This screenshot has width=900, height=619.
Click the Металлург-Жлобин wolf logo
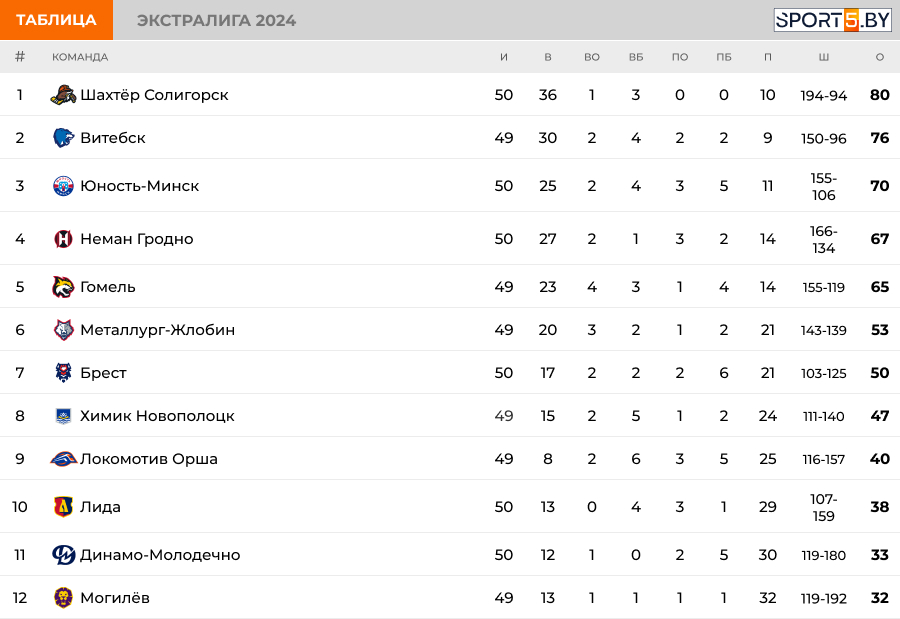tap(63, 330)
